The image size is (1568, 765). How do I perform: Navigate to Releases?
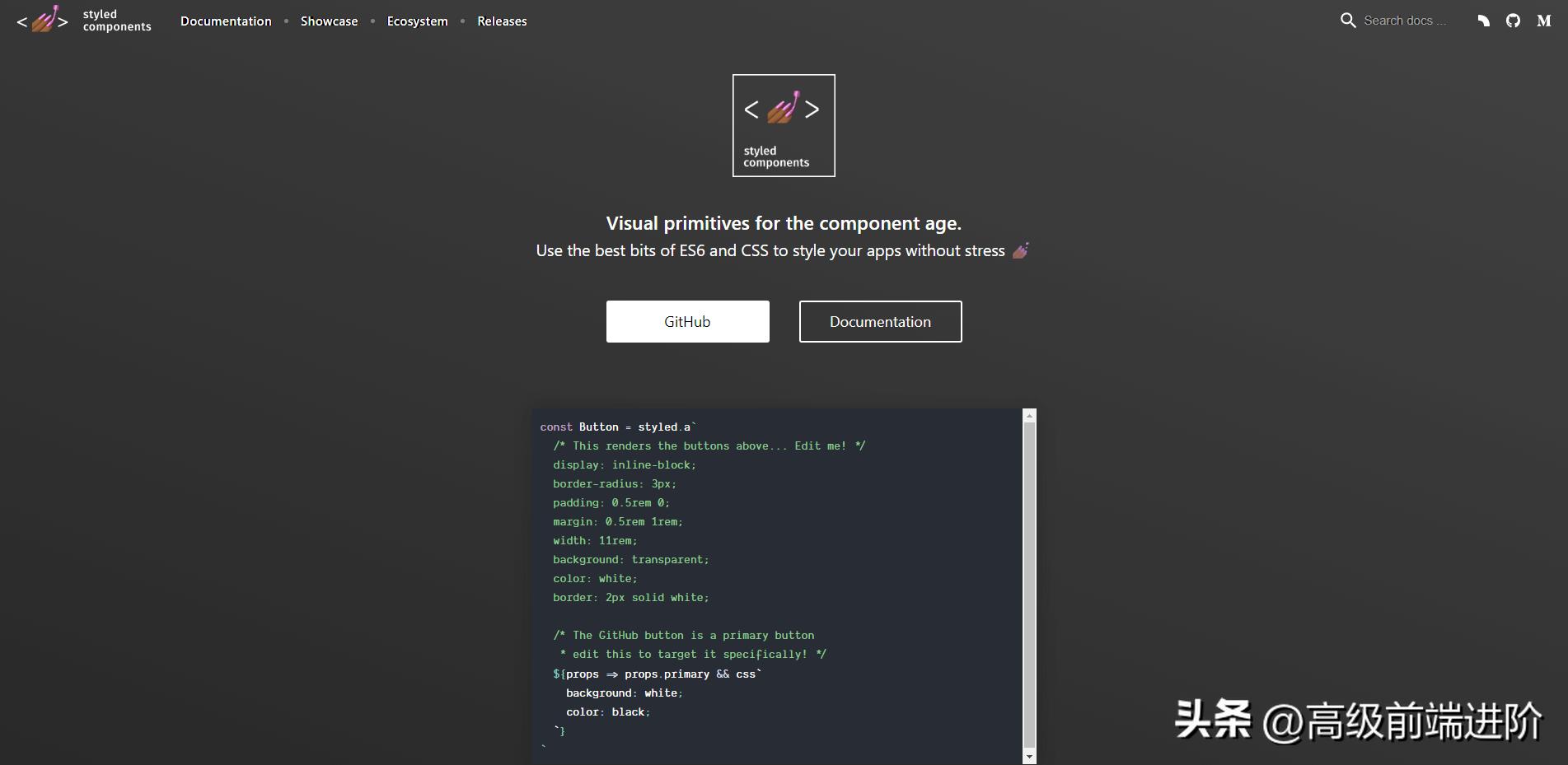coord(502,21)
